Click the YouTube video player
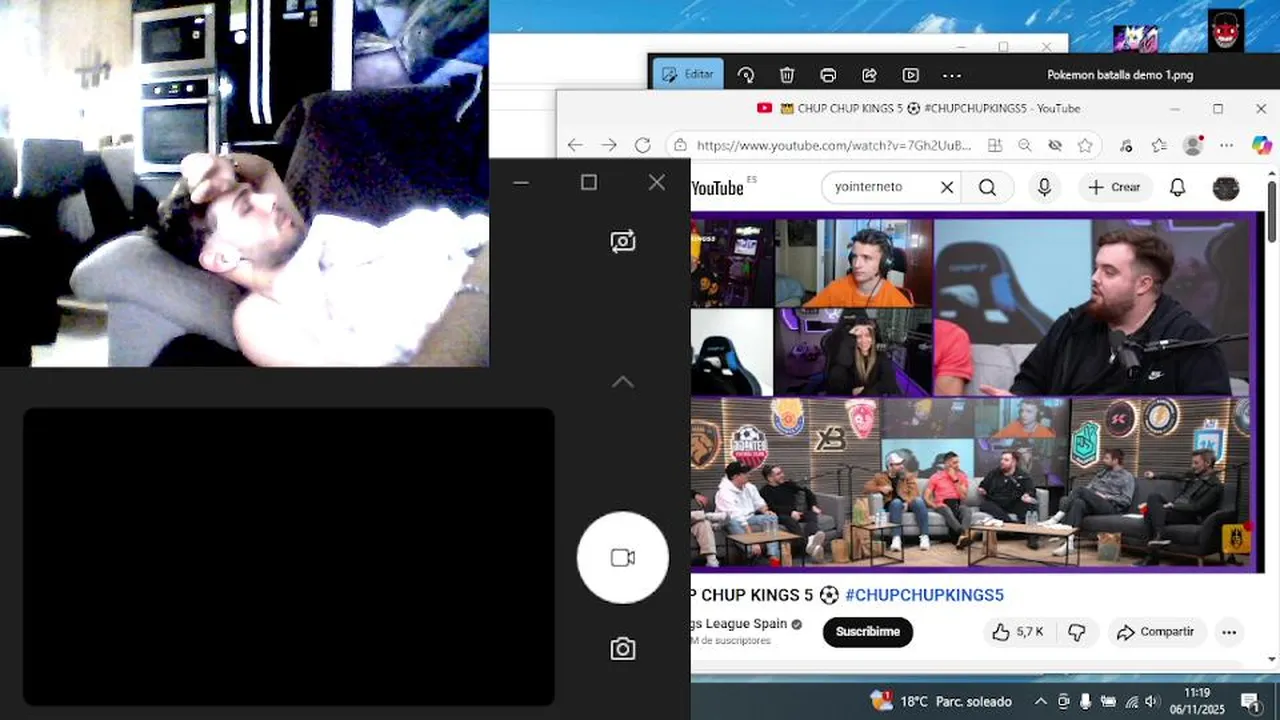 (975, 391)
